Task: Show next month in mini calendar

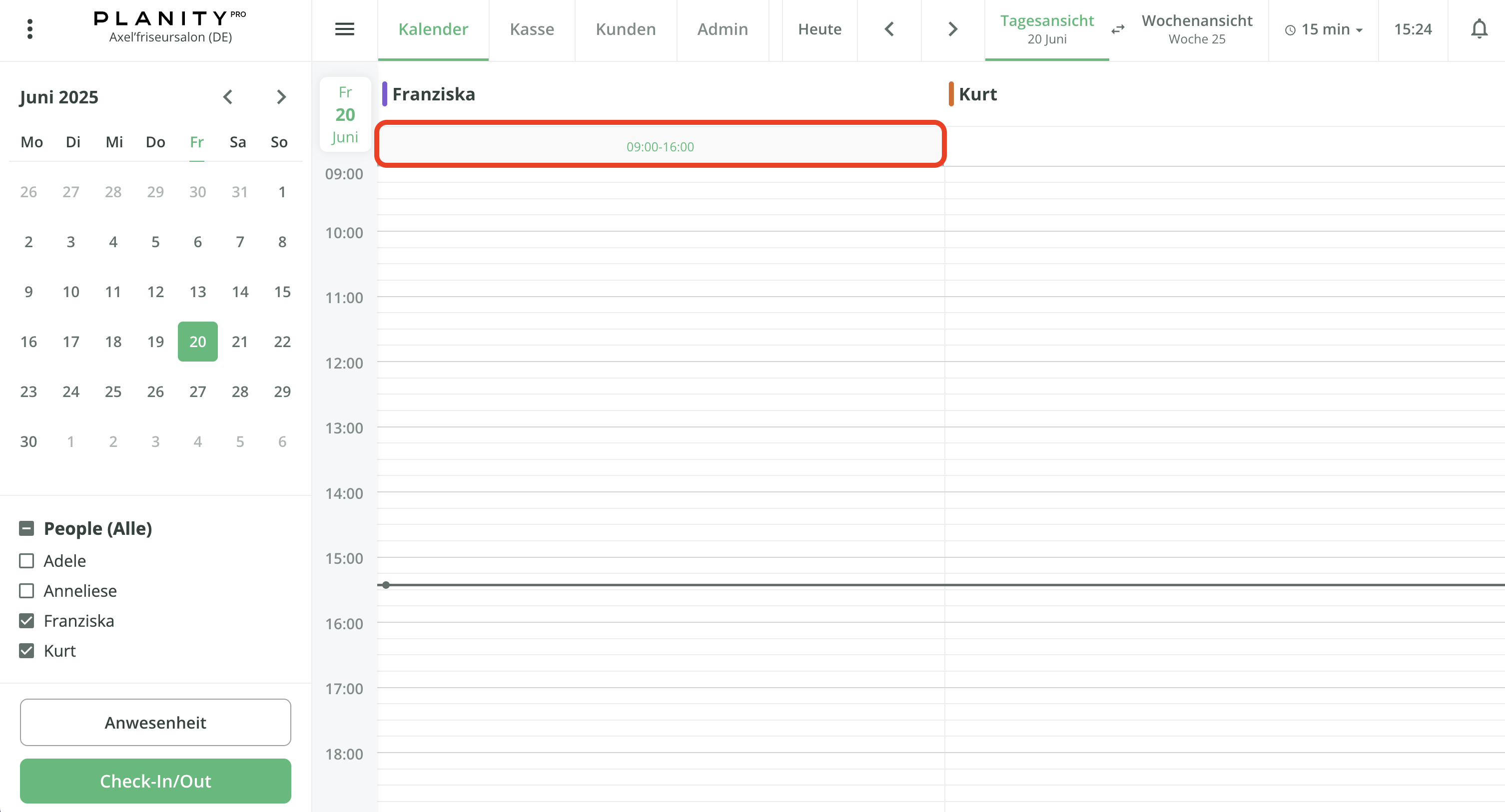Action: 281,97
